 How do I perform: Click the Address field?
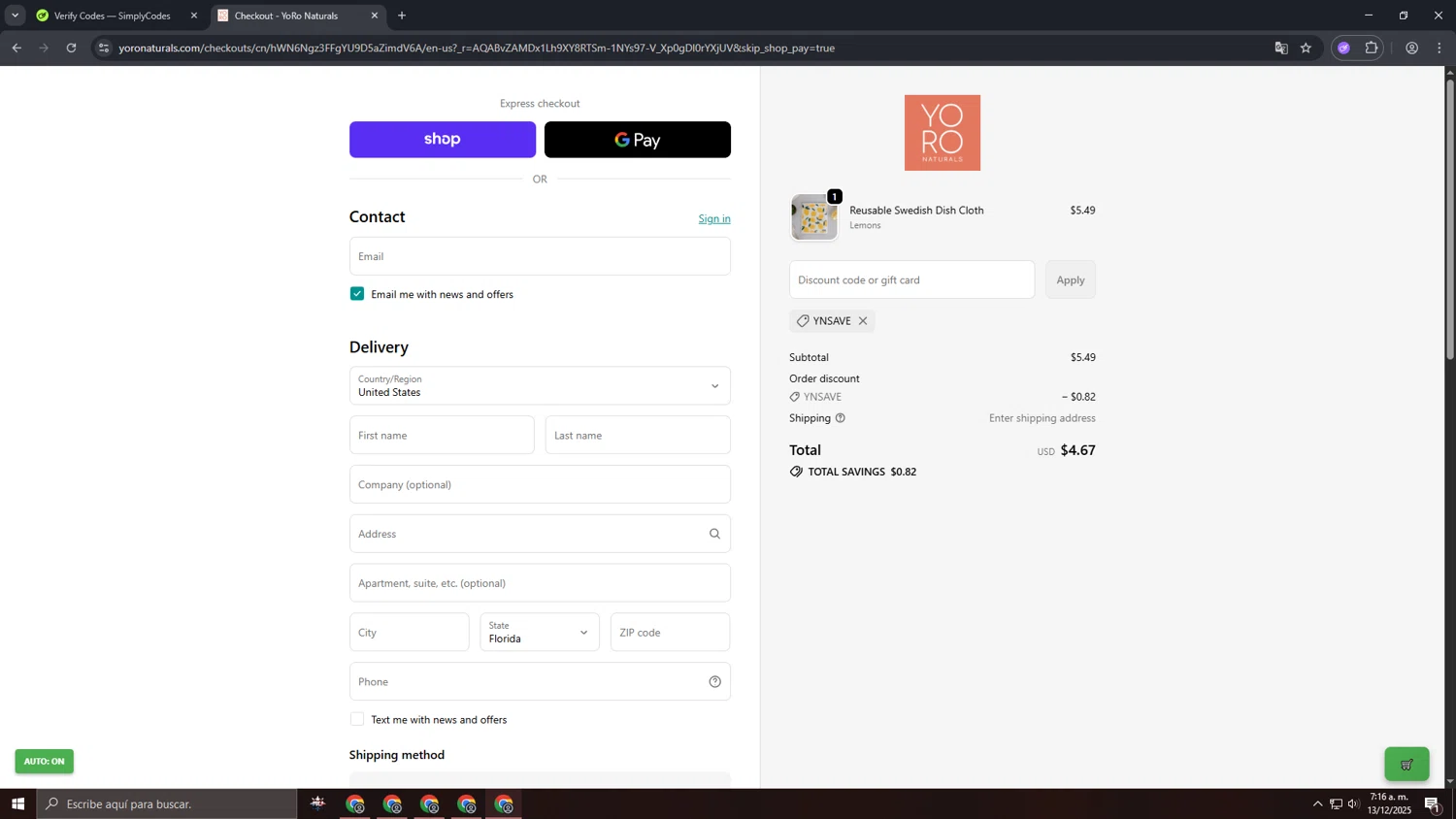pos(540,534)
